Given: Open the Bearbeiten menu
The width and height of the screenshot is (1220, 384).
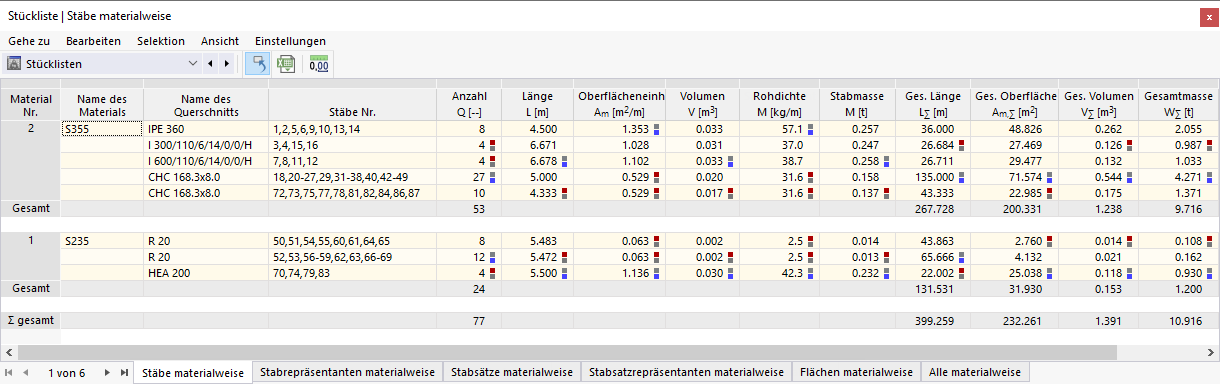Looking at the screenshot, I should tap(93, 41).
